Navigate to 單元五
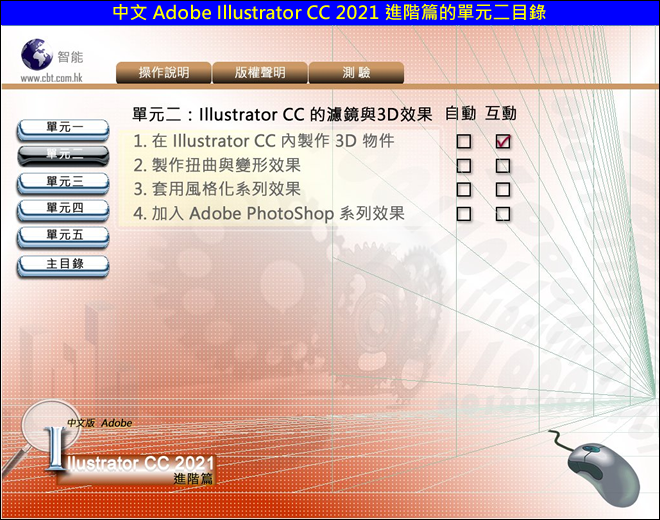Viewport: 660px width, 520px height. (64, 236)
